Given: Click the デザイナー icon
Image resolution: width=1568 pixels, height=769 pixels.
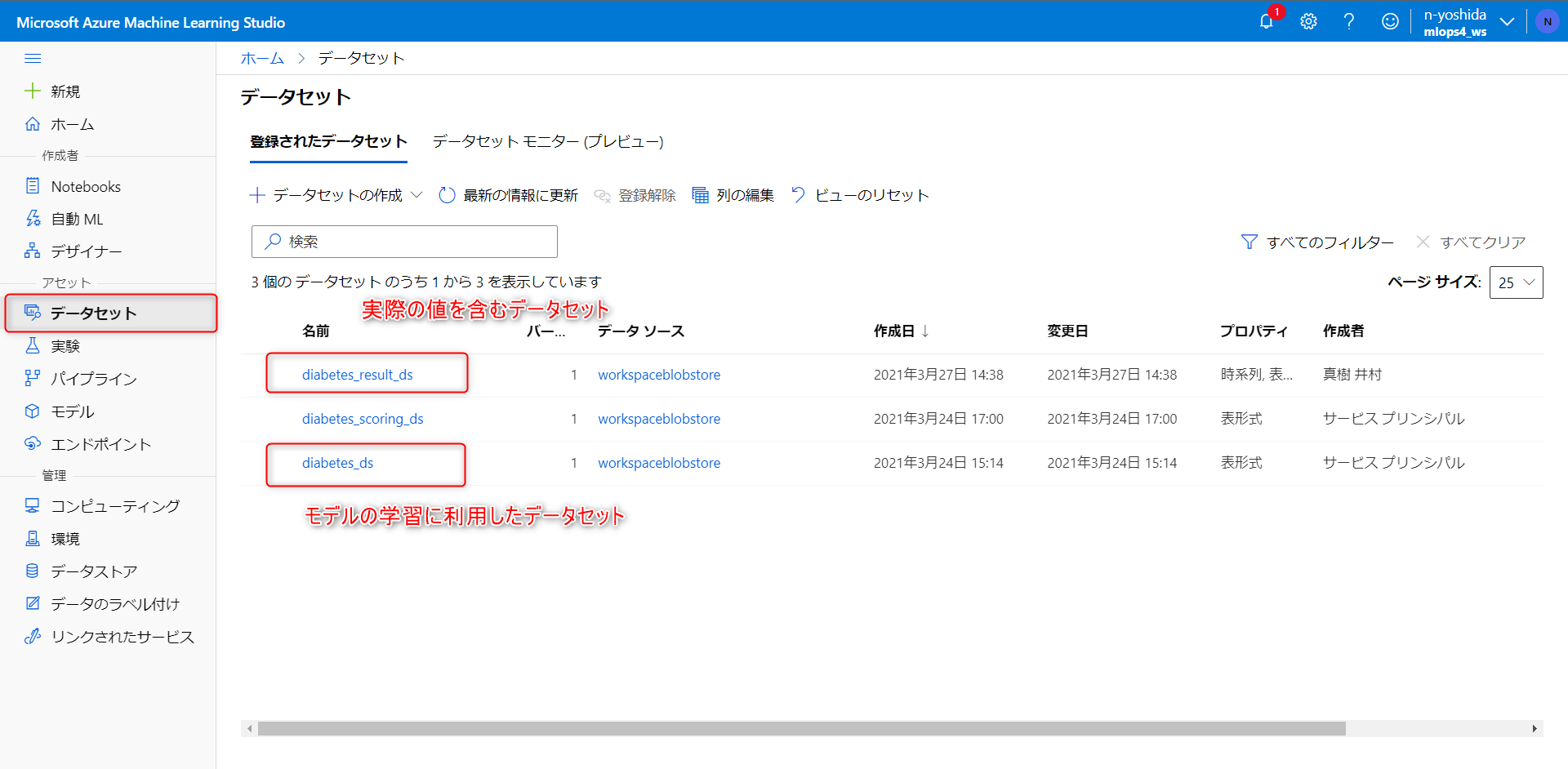Looking at the screenshot, I should click(33, 251).
